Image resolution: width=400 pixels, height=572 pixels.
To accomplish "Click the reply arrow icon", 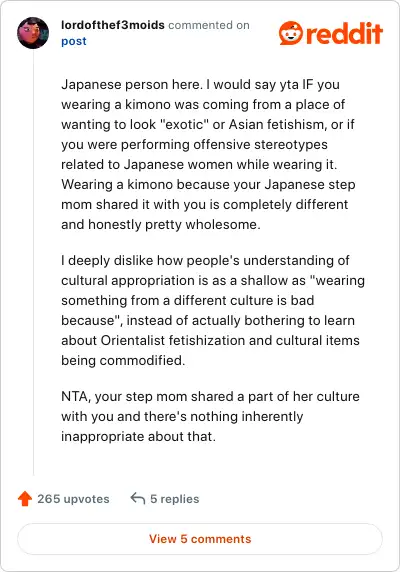I will pyautogui.click(x=138, y=498).
